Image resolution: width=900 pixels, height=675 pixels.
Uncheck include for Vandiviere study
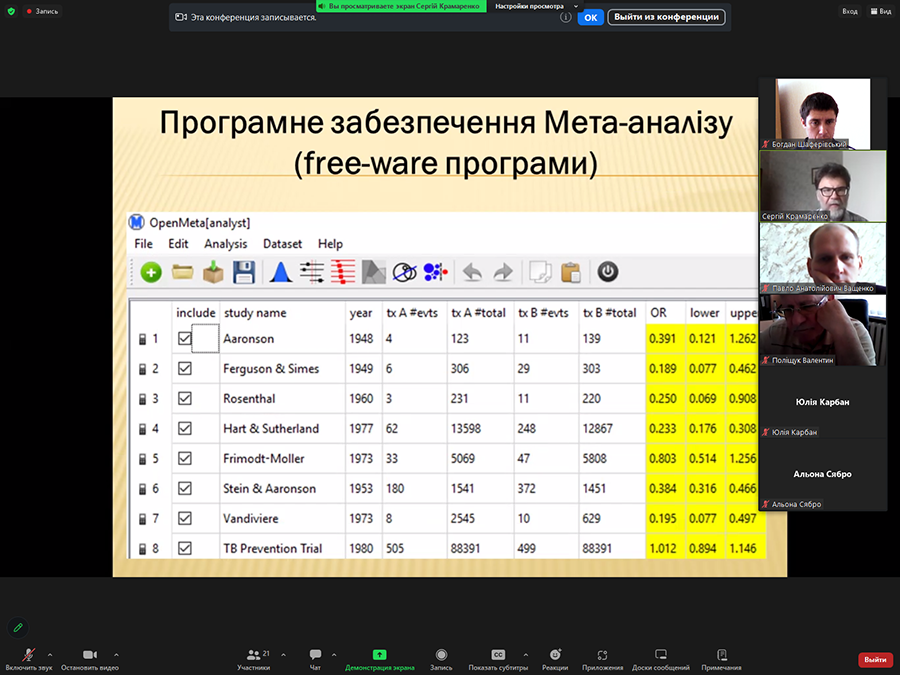coord(184,518)
